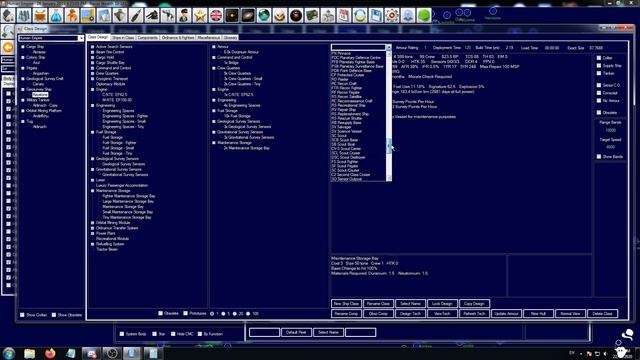640x360 pixels.
Task: Enable the Supply Ship checkbox
Action: pos(599,66)
